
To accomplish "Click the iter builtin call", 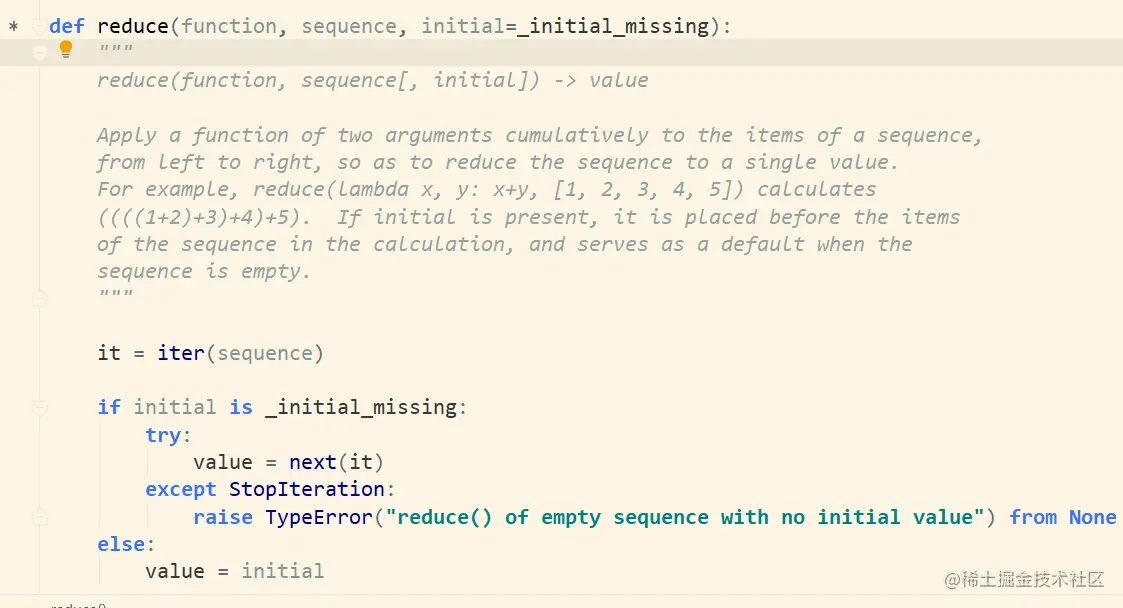I will click(181, 353).
